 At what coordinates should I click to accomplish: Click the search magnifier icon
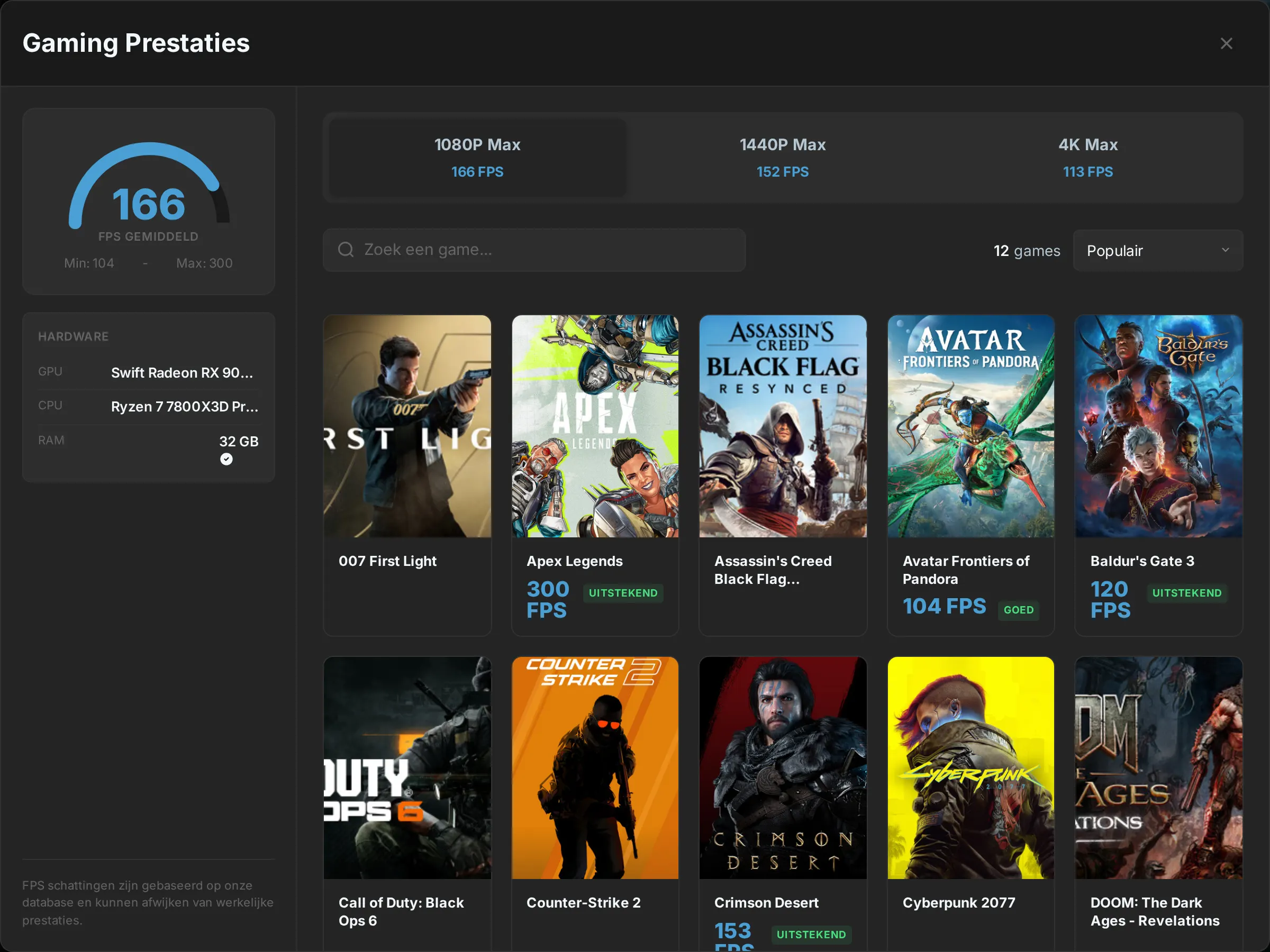coord(346,250)
